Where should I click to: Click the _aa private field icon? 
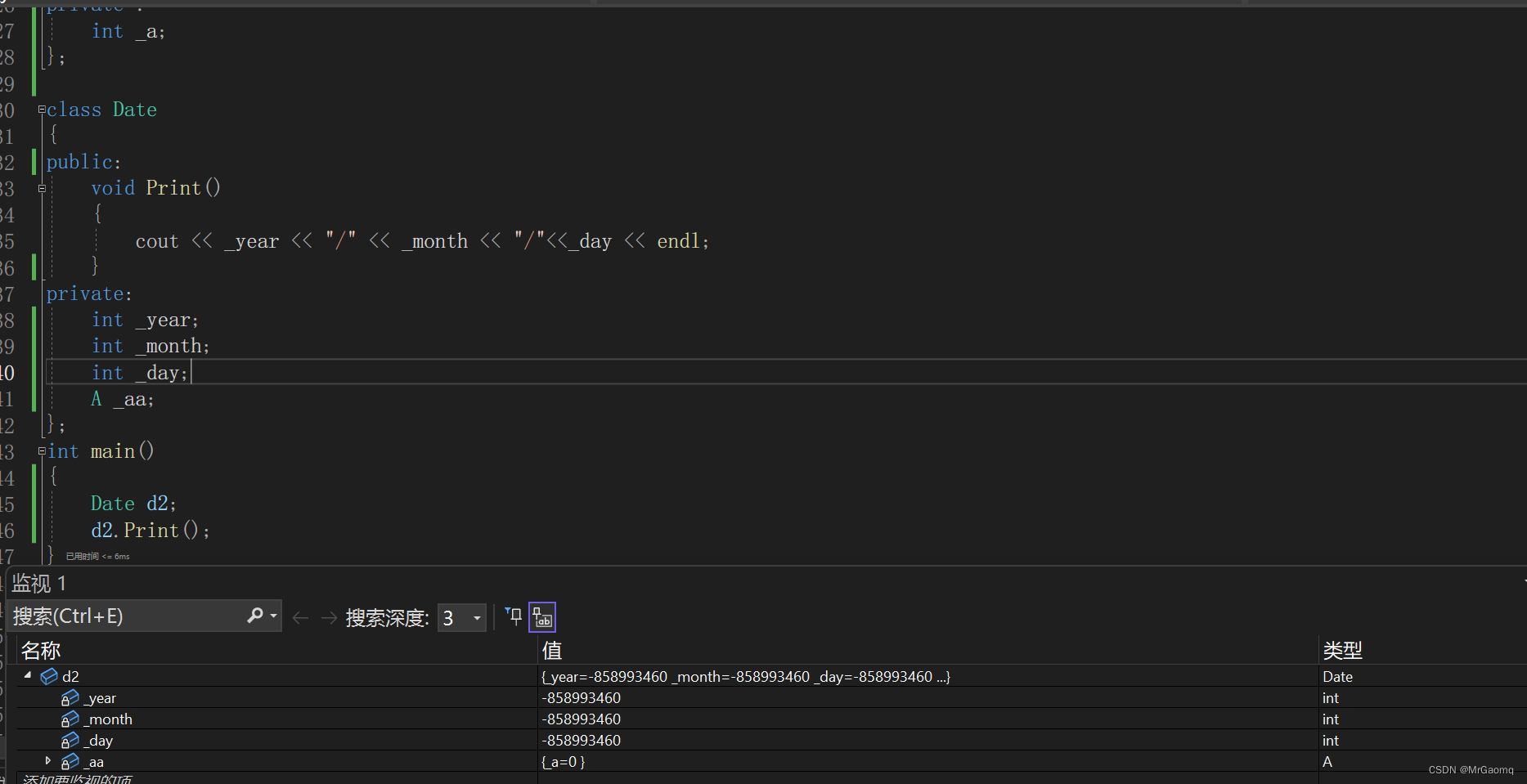coord(70,761)
